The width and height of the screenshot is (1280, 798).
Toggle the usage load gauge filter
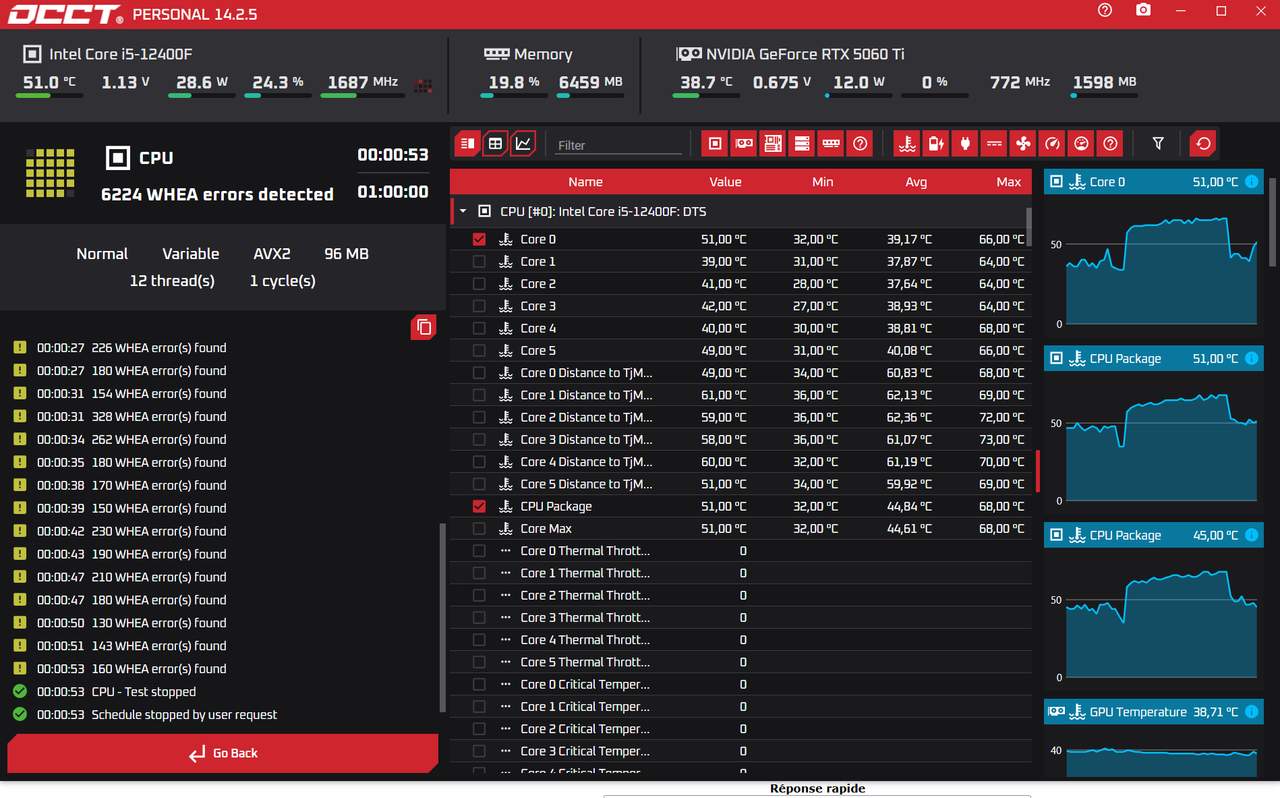(x=1080, y=144)
